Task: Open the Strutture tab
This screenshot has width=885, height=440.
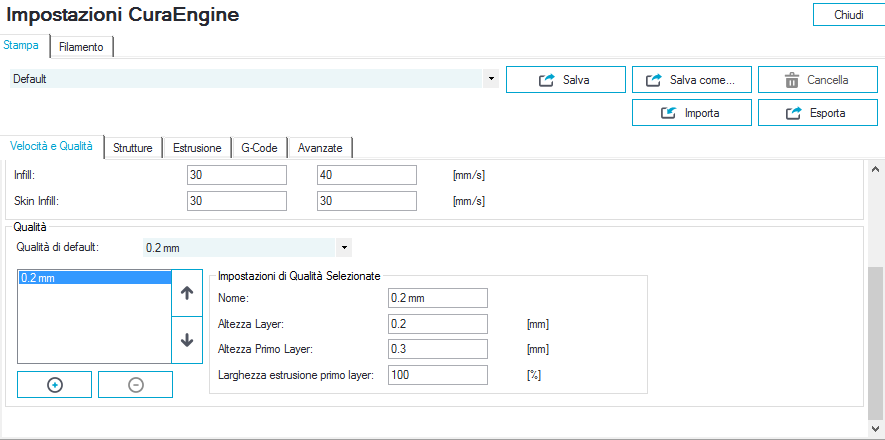Action: (133, 148)
